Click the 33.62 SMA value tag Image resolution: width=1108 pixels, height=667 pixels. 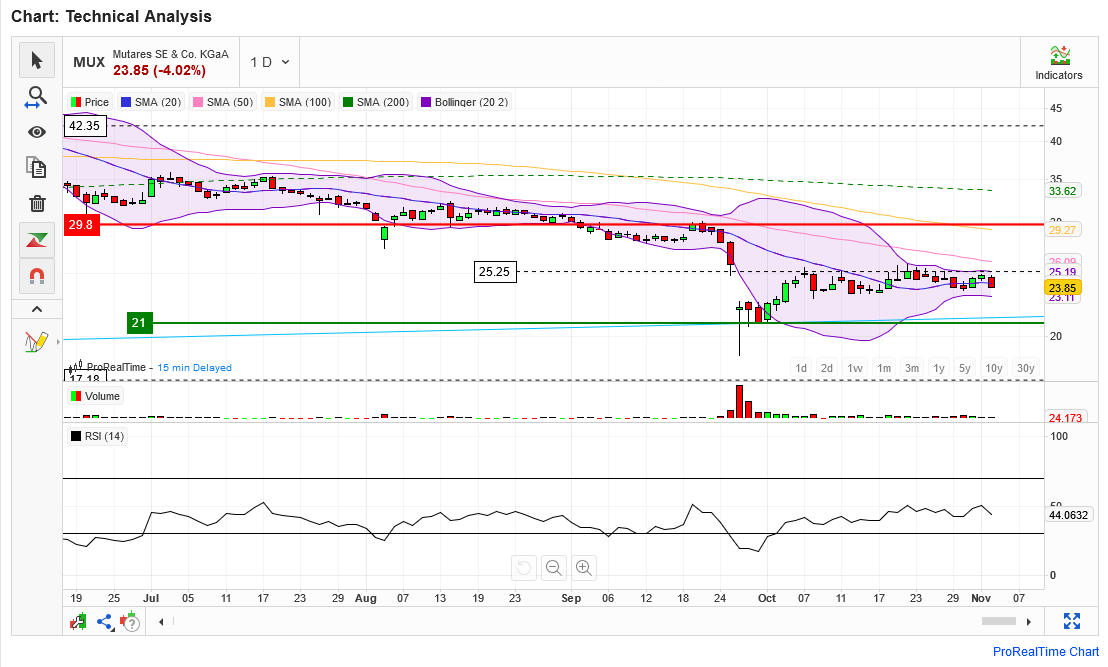[1062, 191]
